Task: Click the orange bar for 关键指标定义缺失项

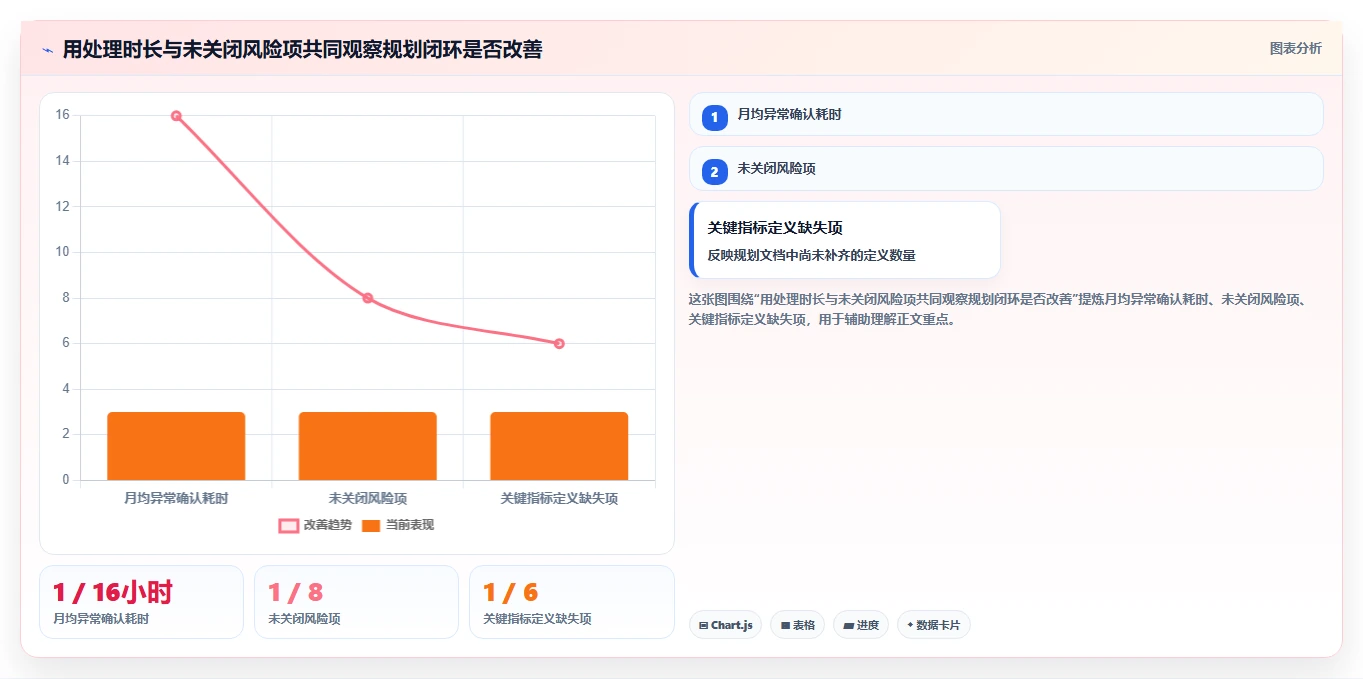Action: (x=559, y=446)
